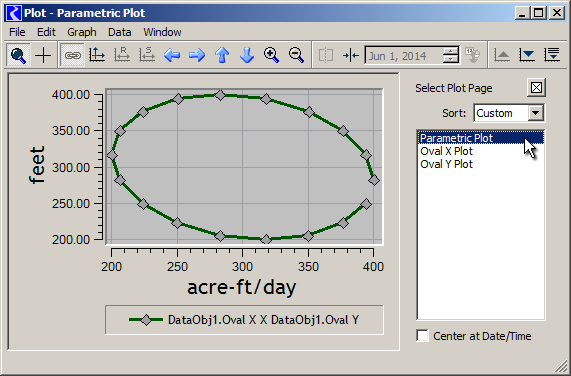
Task: Click the Jun 1, 2014 date field
Action: pos(404,56)
